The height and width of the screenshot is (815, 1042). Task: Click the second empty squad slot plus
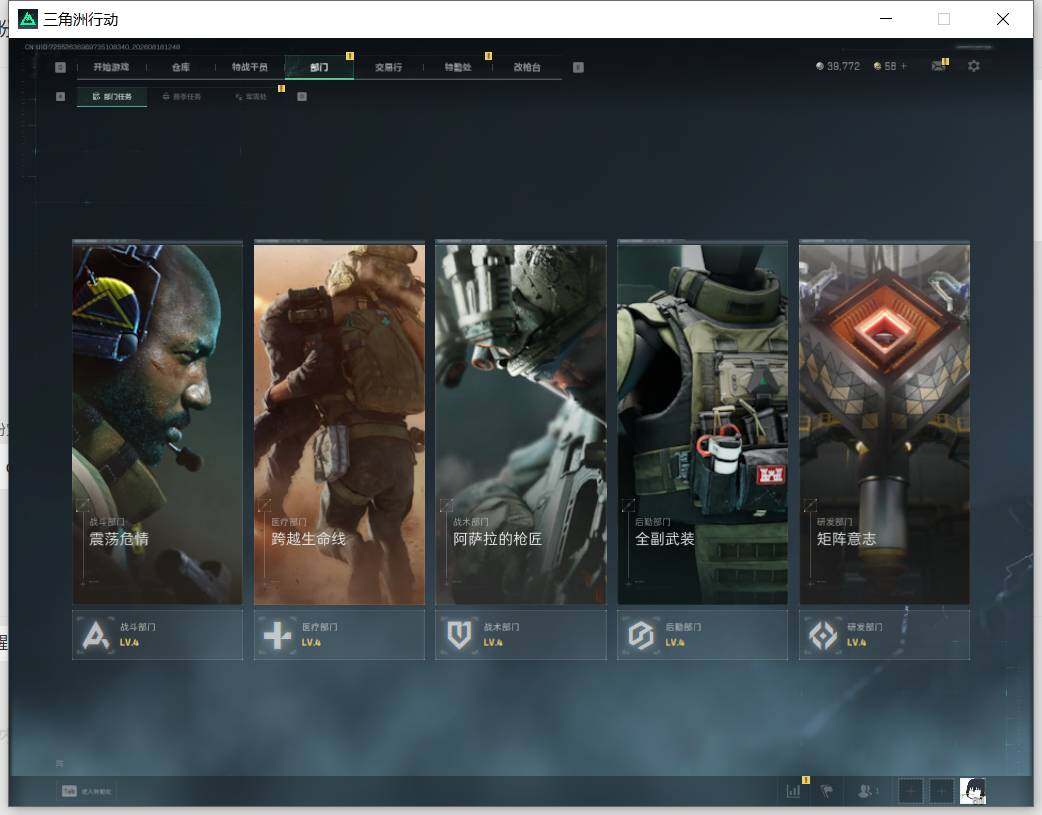[x=941, y=791]
